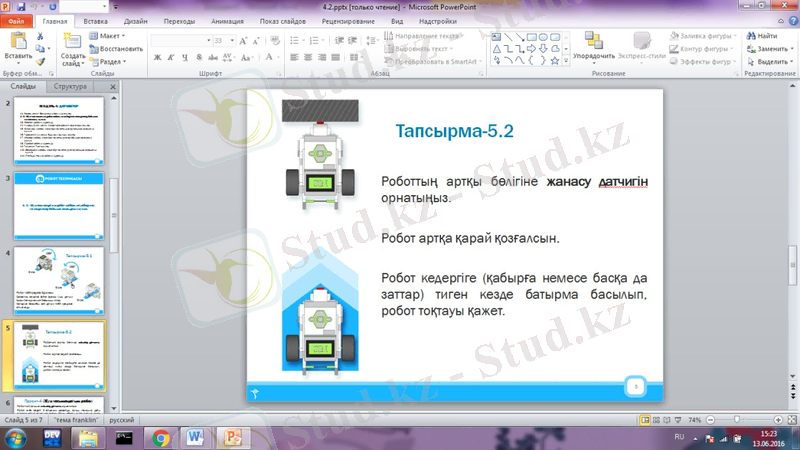Create a new slide with Создать слайд

point(73,48)
